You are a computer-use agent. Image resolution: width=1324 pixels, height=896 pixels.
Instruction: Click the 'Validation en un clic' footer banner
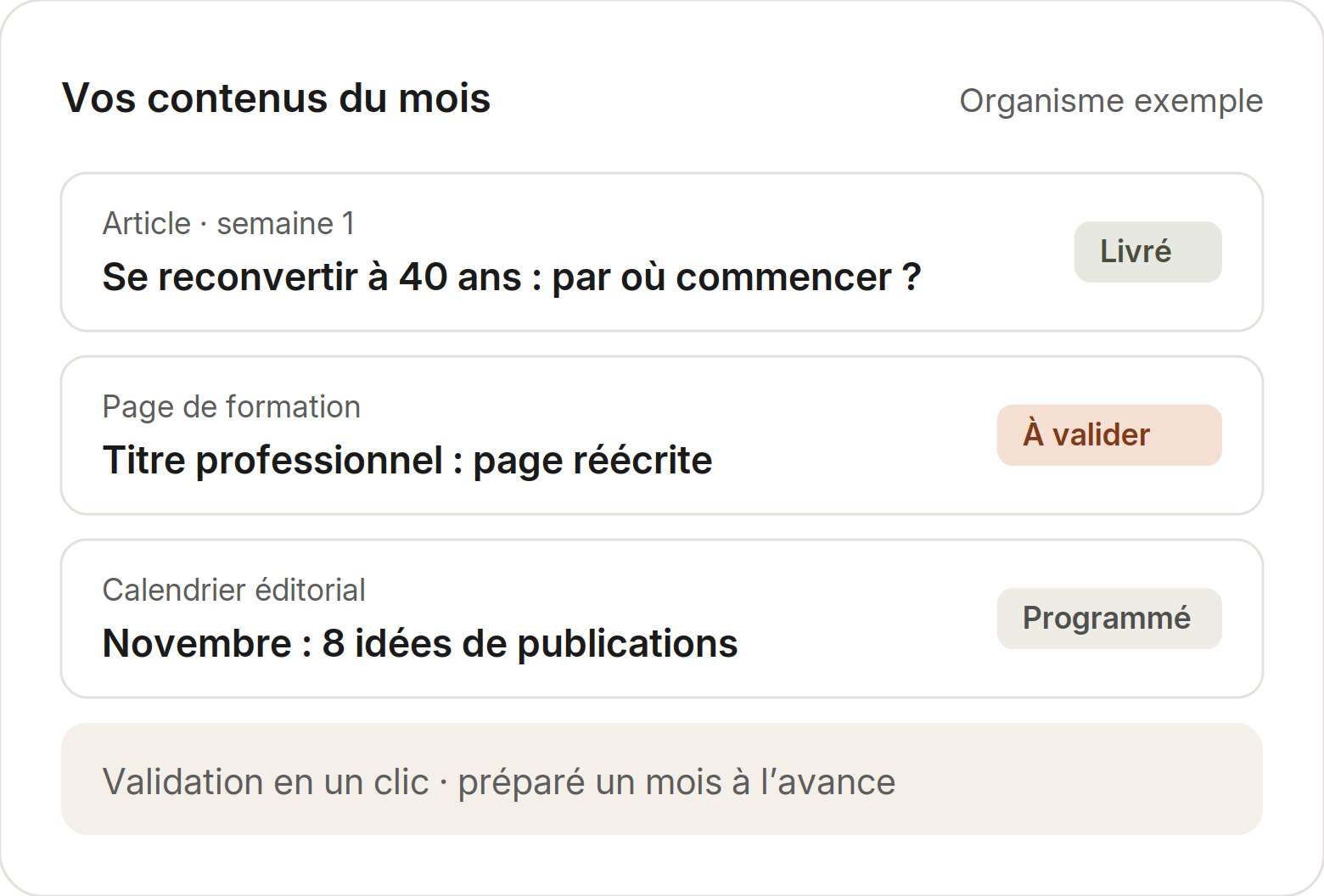pyautogui.click(x=662, y=779)
